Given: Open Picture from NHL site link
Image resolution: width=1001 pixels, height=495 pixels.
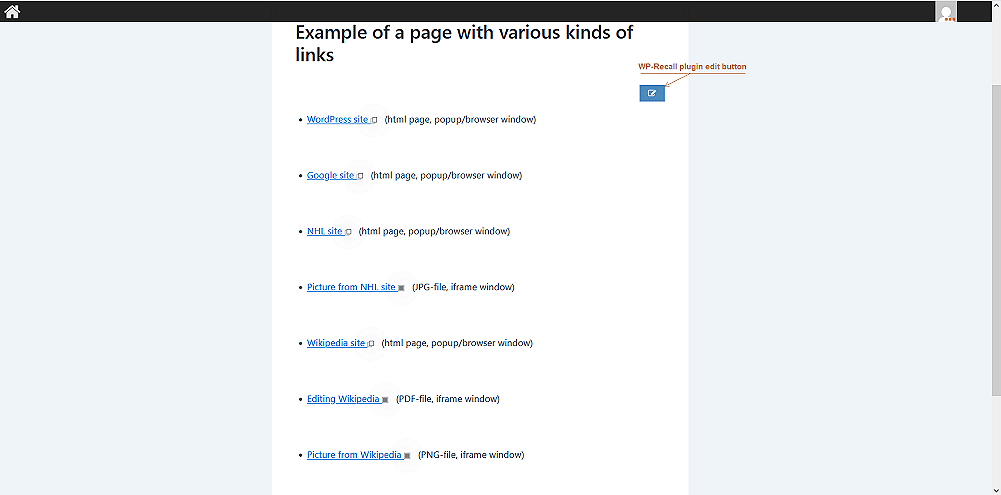Looking at the screenshot, I should pyautogui.click(x=352, y=287).
